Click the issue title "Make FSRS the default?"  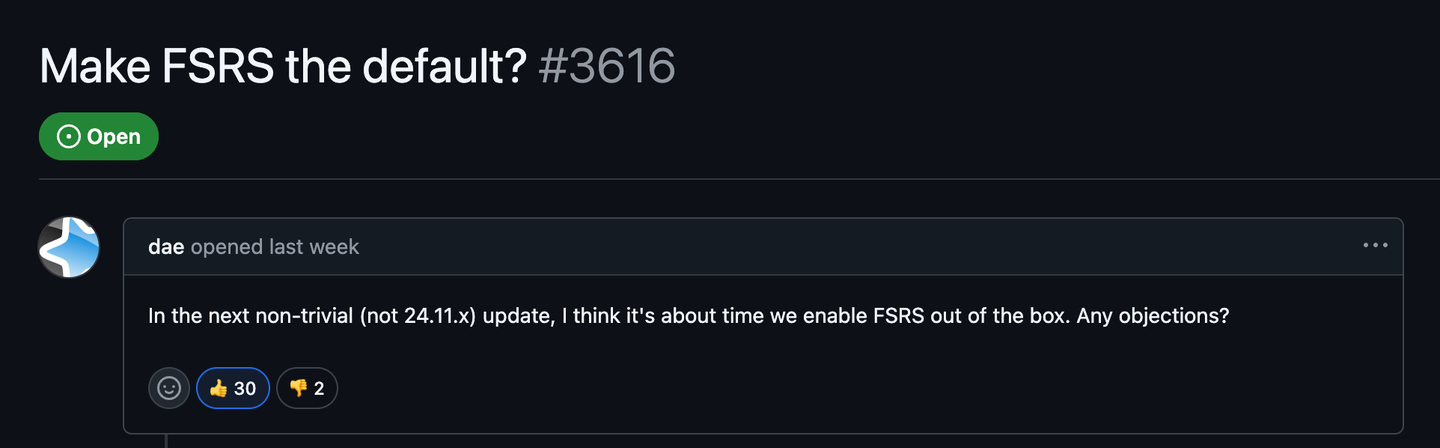(x=283, y=66)
